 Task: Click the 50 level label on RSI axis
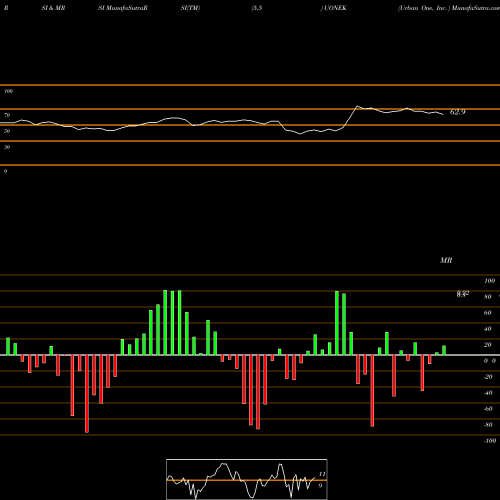(x=7, y=131)
